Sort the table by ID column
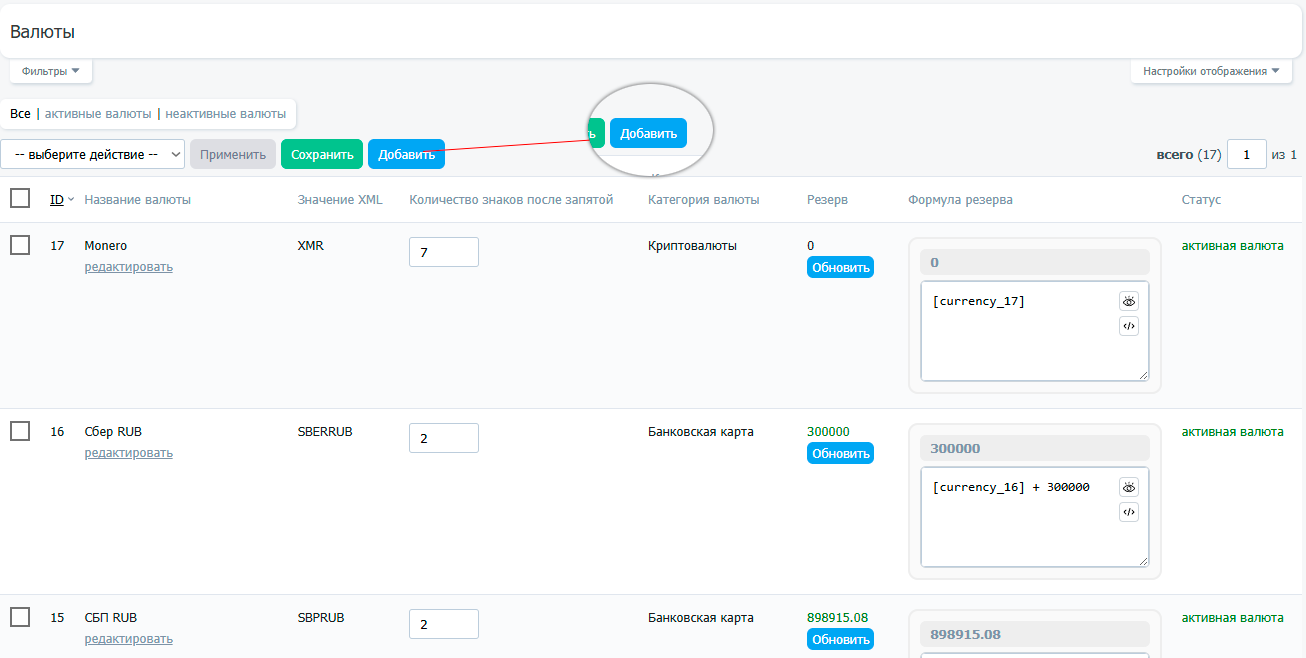 [57, 199]
